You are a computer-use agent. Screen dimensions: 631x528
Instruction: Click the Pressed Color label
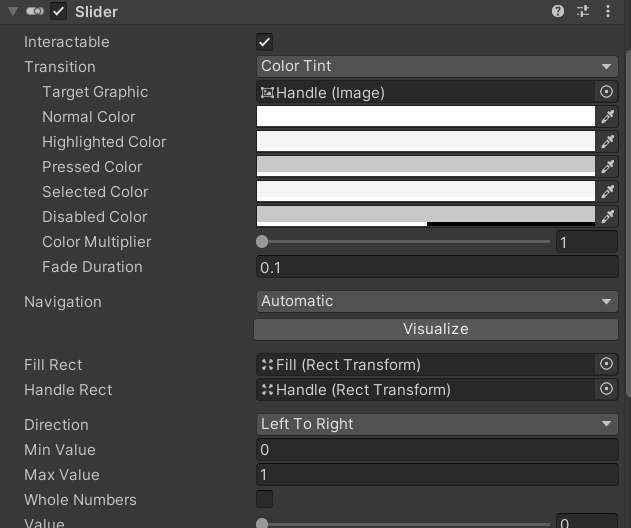click(x=92, y=167)
